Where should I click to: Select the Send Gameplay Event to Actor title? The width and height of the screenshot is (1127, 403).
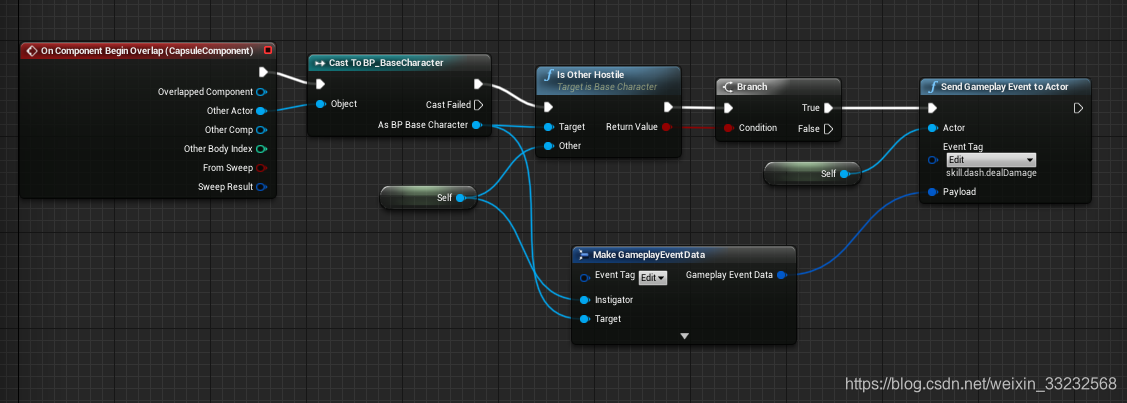coord(1005,86)
